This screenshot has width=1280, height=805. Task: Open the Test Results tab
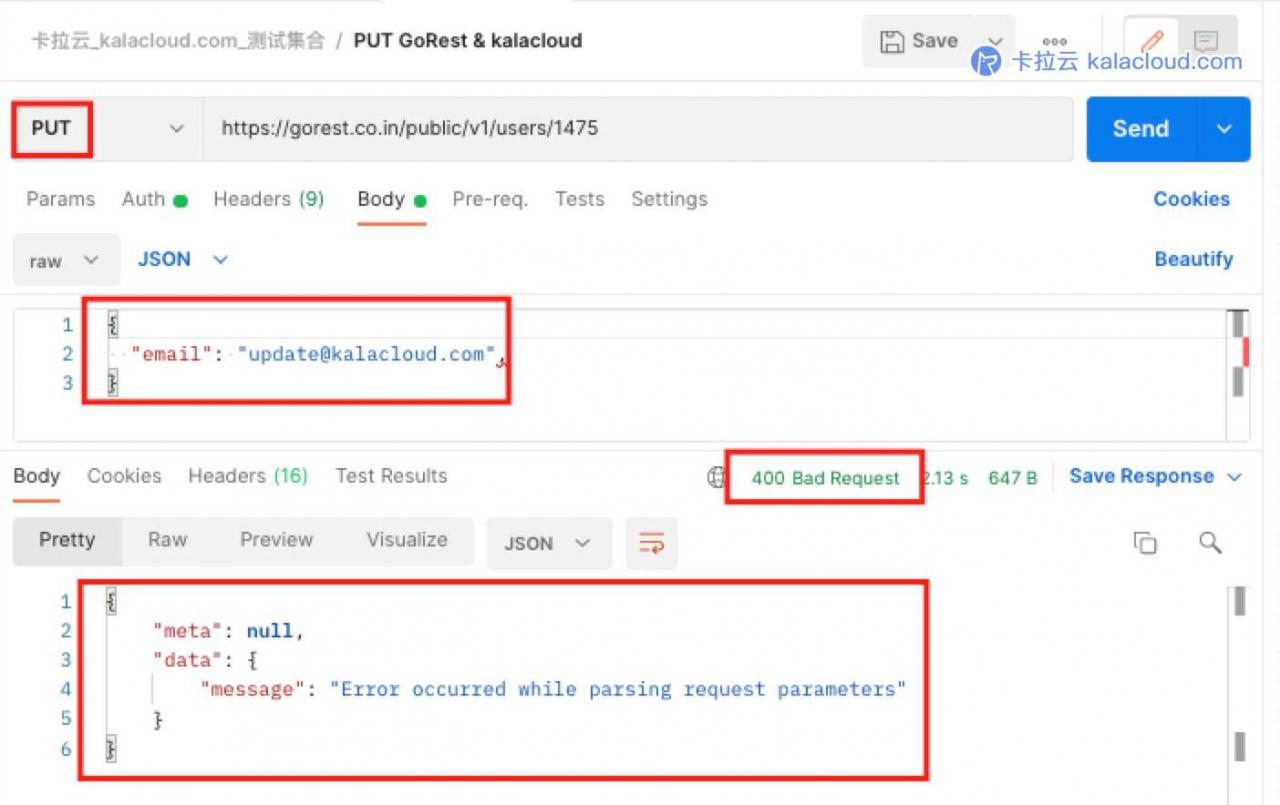391,476
